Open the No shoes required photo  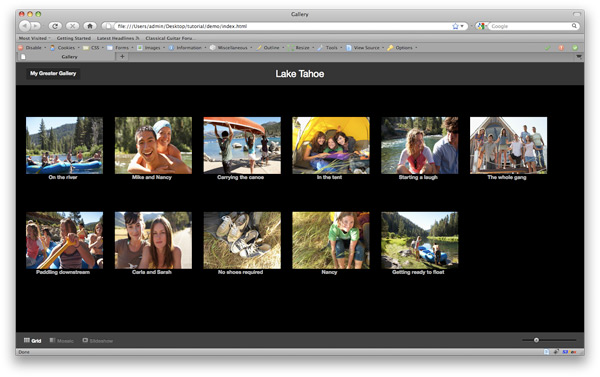tap(242, 240)
